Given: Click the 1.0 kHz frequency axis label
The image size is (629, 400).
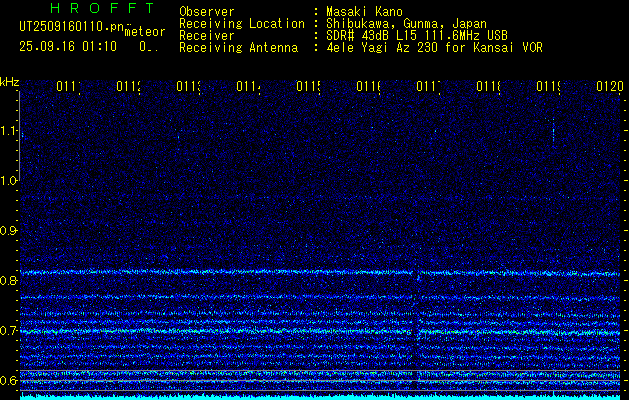Looking at the screenshot, I should (x=9, y=181).
